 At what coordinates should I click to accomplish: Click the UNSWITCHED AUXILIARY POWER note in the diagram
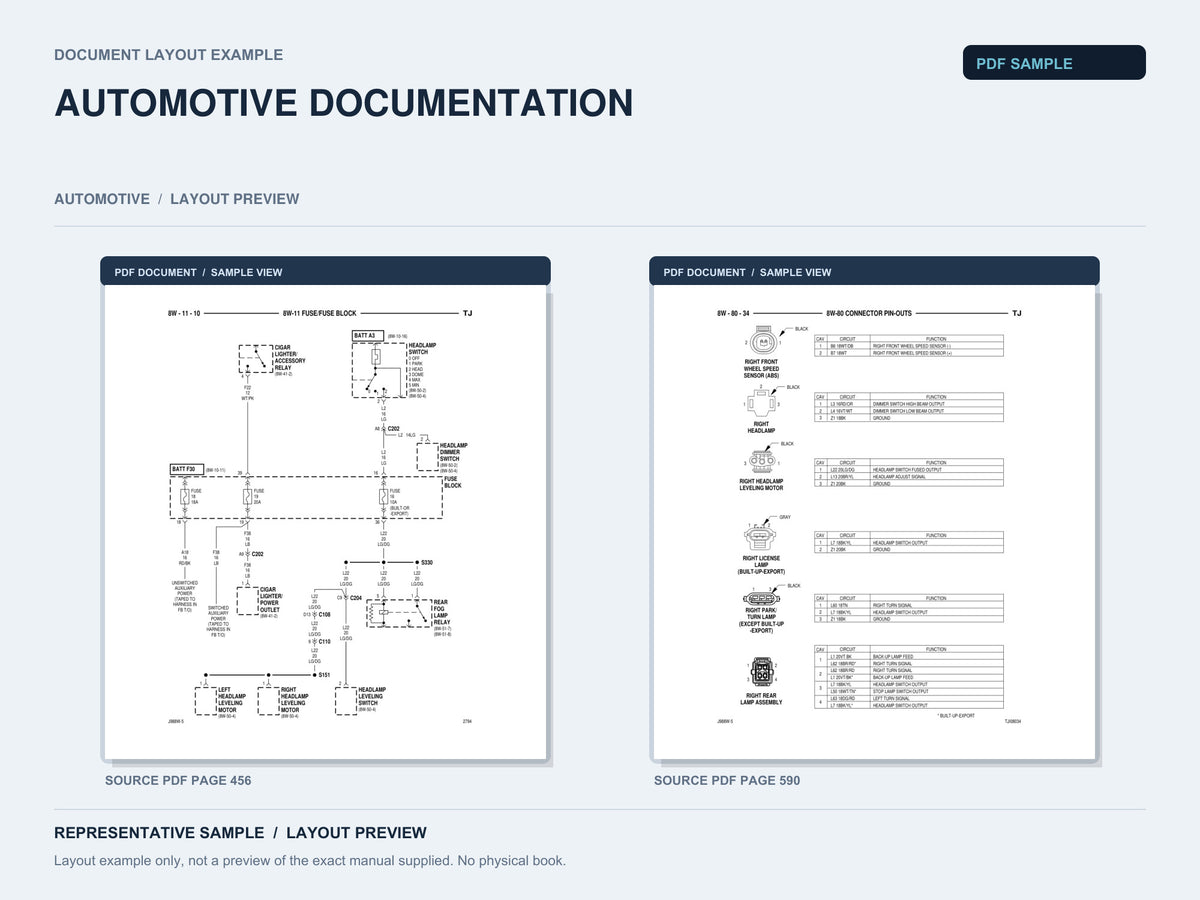point(184,595)
